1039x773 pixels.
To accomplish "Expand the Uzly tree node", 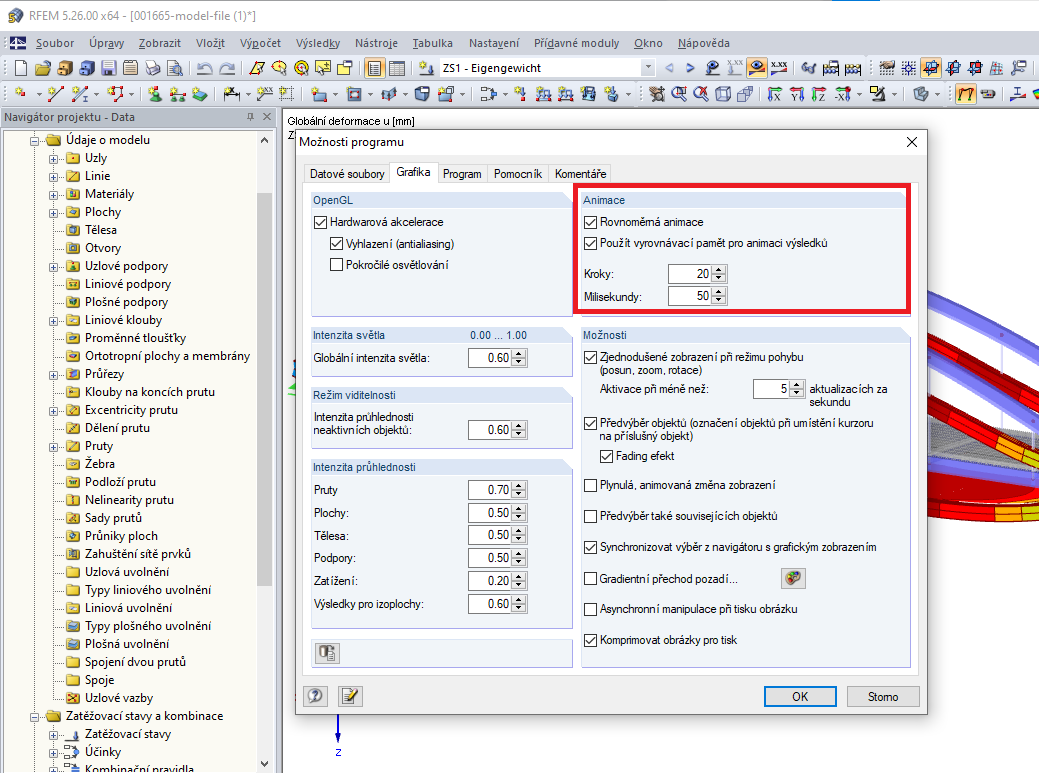I will (x=54, y=159).
